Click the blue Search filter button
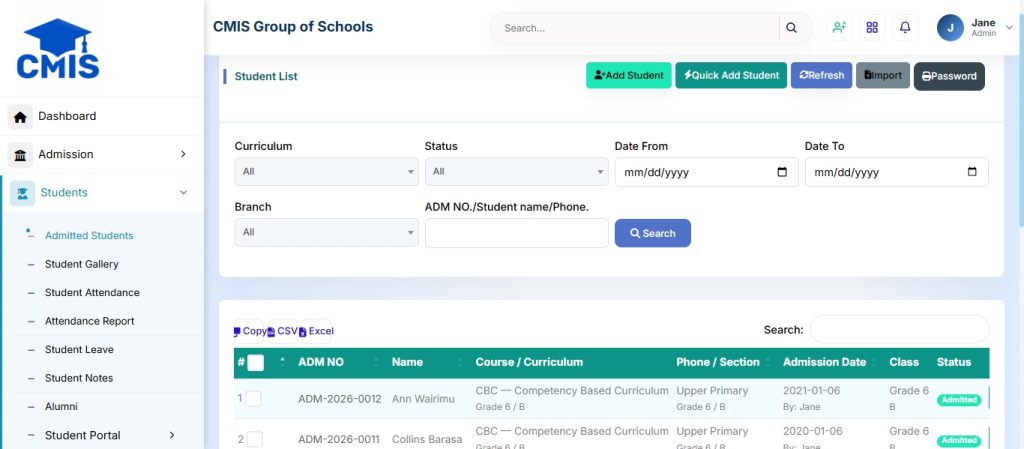The height and width of the screenshot is (449, 1024). click(652, 233)
